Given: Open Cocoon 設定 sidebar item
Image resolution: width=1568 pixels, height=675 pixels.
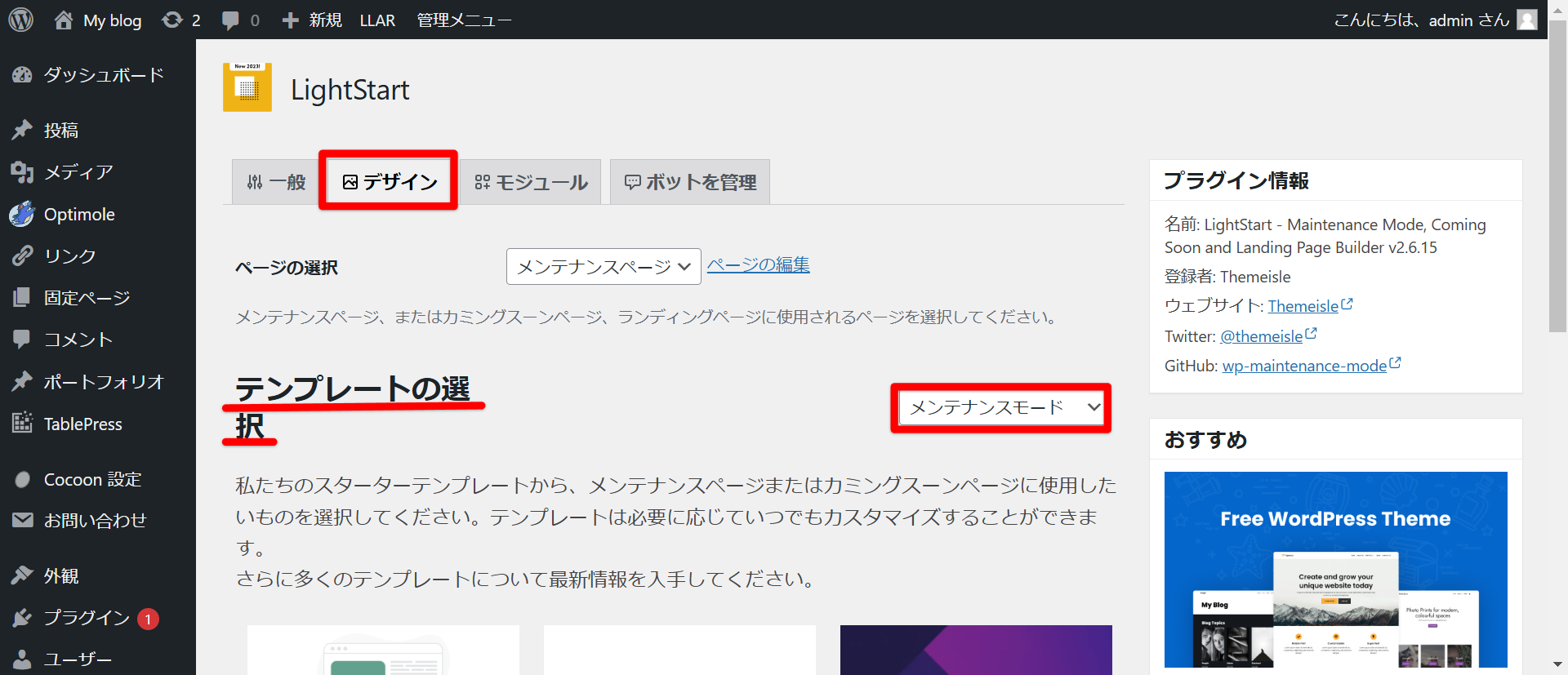Looking at the screenshot, I should 98,480.
